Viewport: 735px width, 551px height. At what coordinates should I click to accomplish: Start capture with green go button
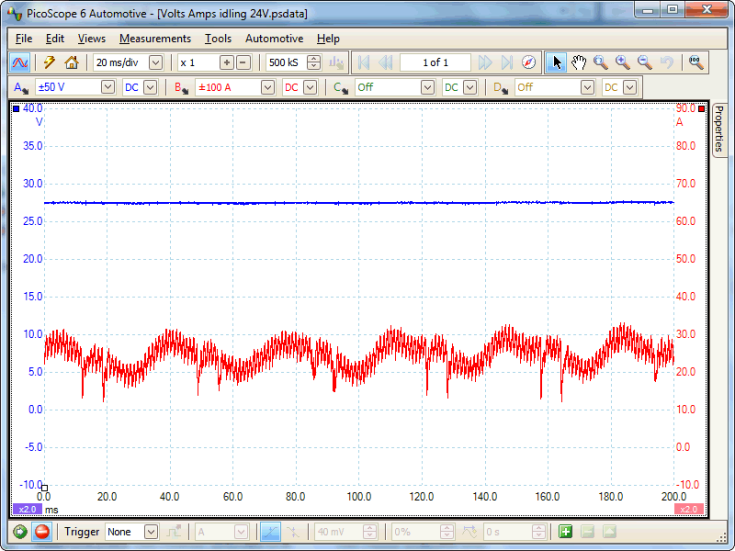point(20,532)
